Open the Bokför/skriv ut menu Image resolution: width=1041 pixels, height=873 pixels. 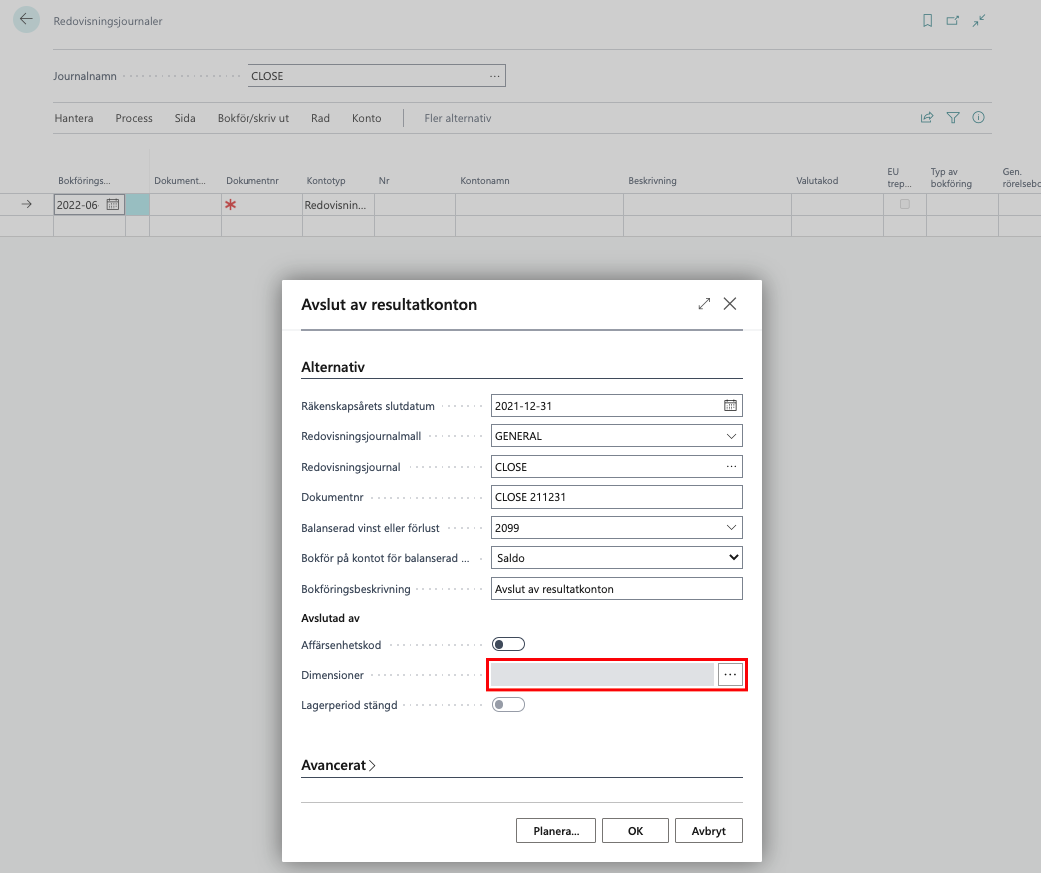253,118
